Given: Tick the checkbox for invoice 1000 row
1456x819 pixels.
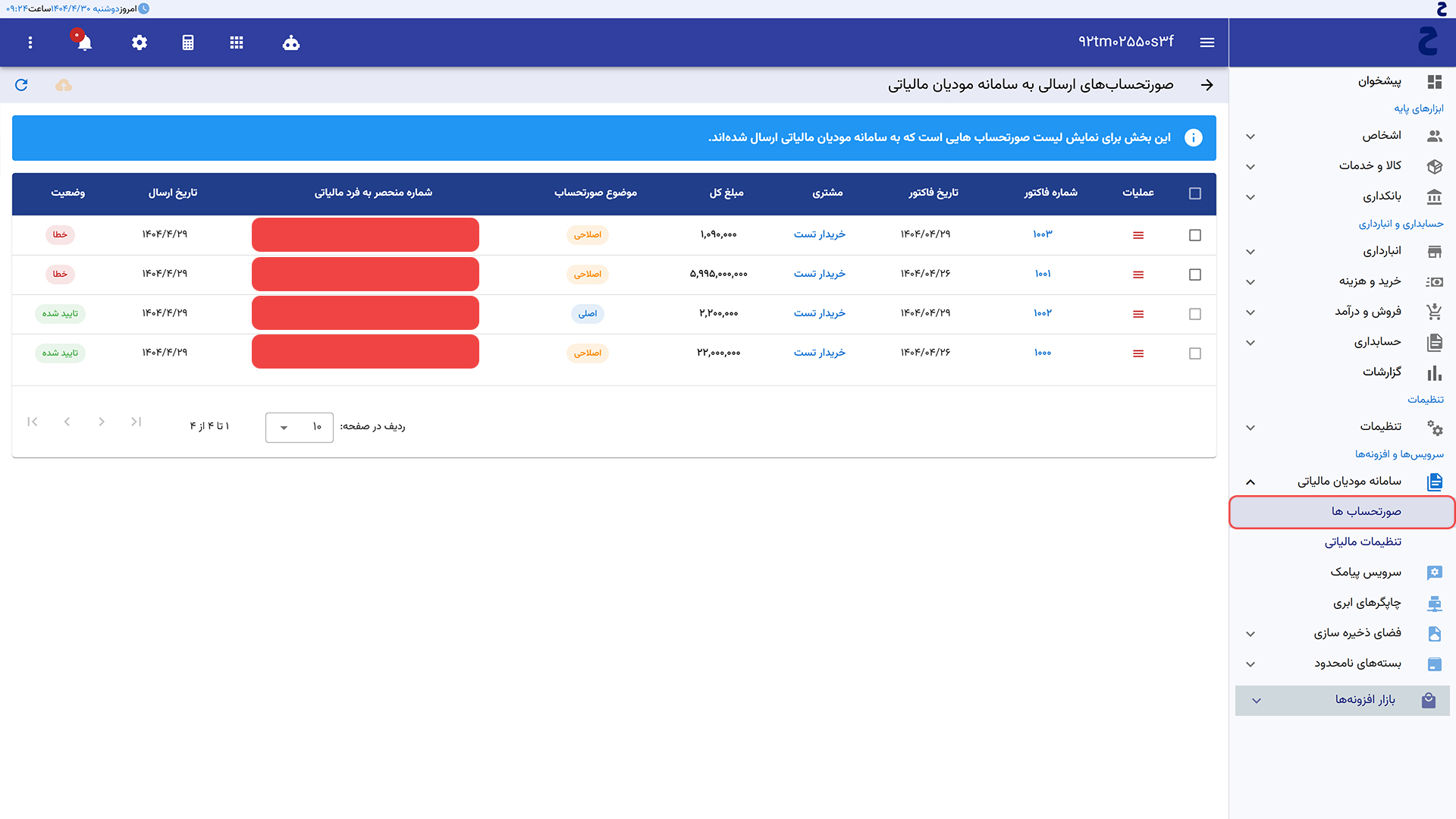Looking at the screenshot, I should (x=1195, y=353).
